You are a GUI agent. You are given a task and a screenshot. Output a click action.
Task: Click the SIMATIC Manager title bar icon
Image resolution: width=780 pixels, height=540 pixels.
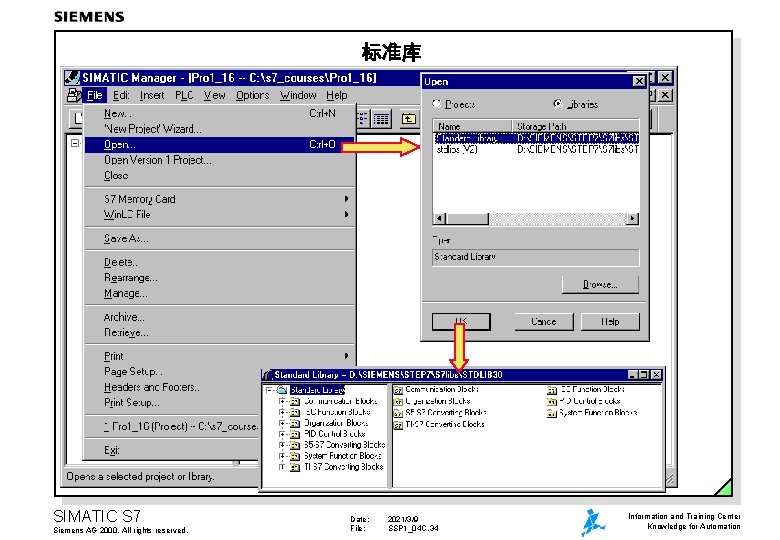tap(73, 78)
